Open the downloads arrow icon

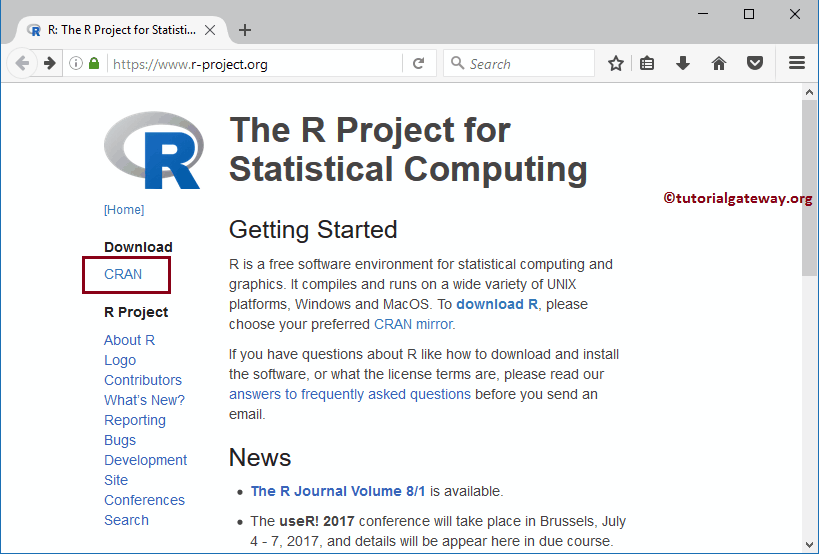point(683,64)
